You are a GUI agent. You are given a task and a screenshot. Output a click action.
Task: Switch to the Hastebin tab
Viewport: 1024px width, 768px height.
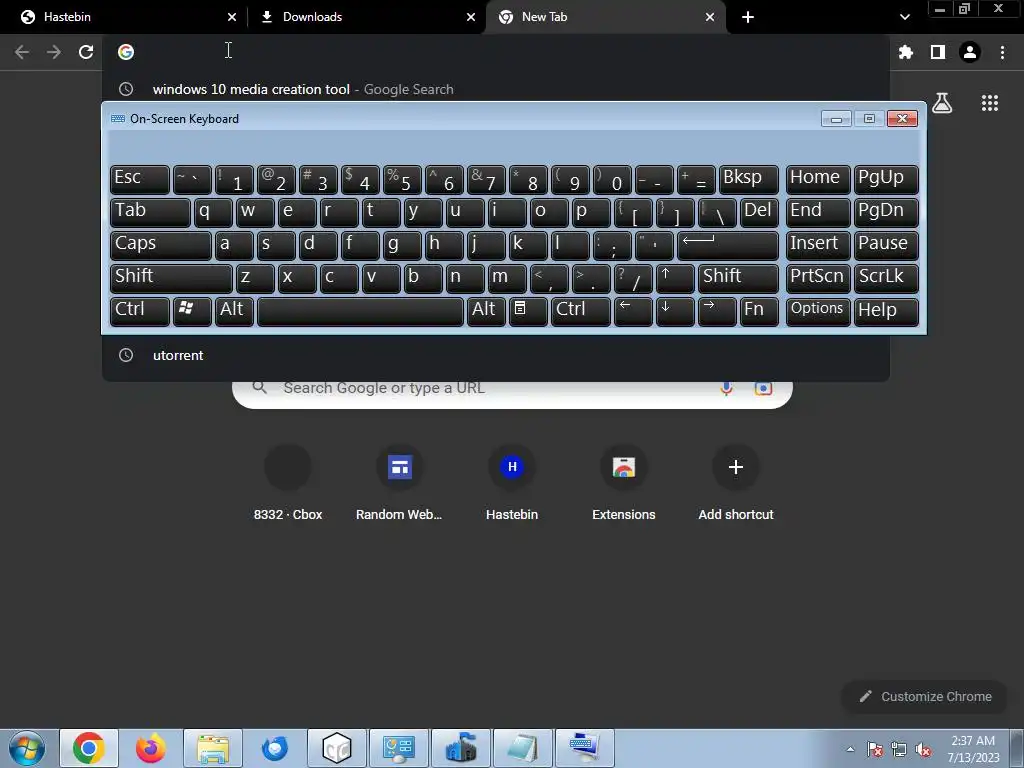(x=122, y=17)
